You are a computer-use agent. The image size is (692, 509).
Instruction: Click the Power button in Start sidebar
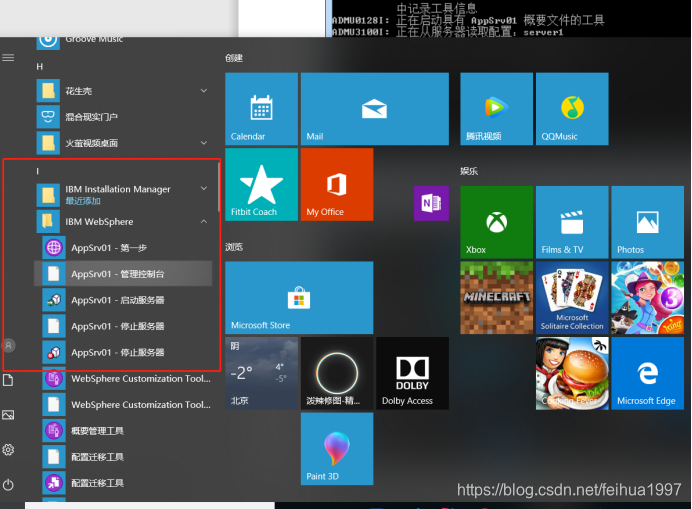coord(8,485)
